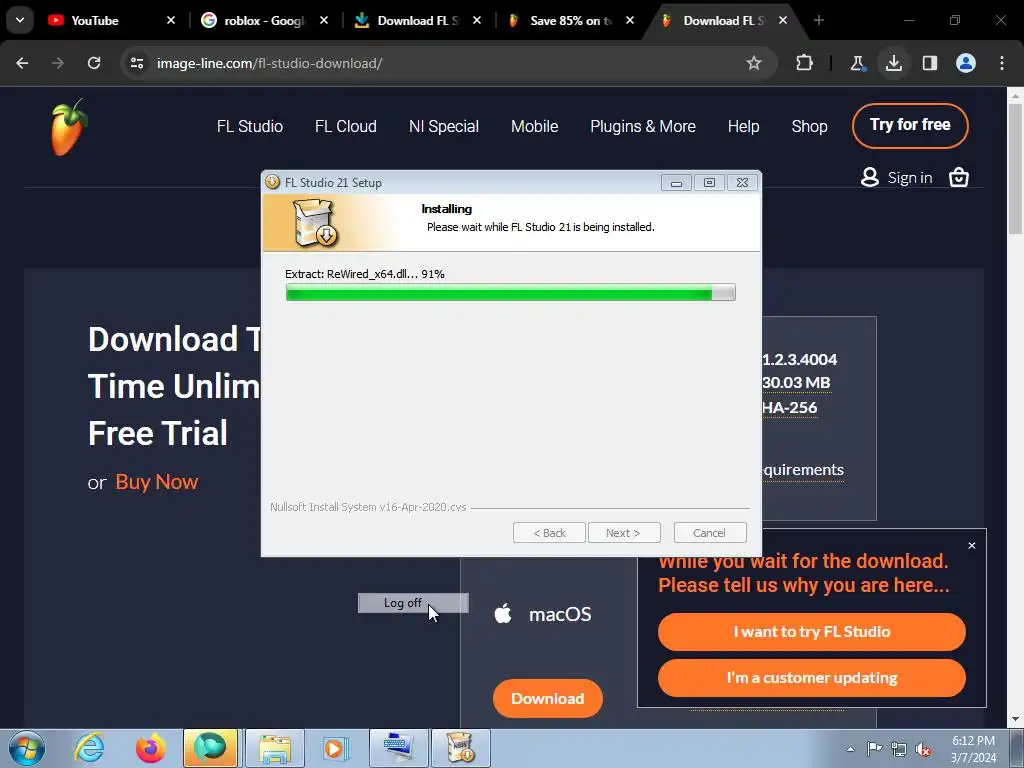Show browser downloads tray icon
Screen dimensions: 1024x768
click(x=893, y=63)
